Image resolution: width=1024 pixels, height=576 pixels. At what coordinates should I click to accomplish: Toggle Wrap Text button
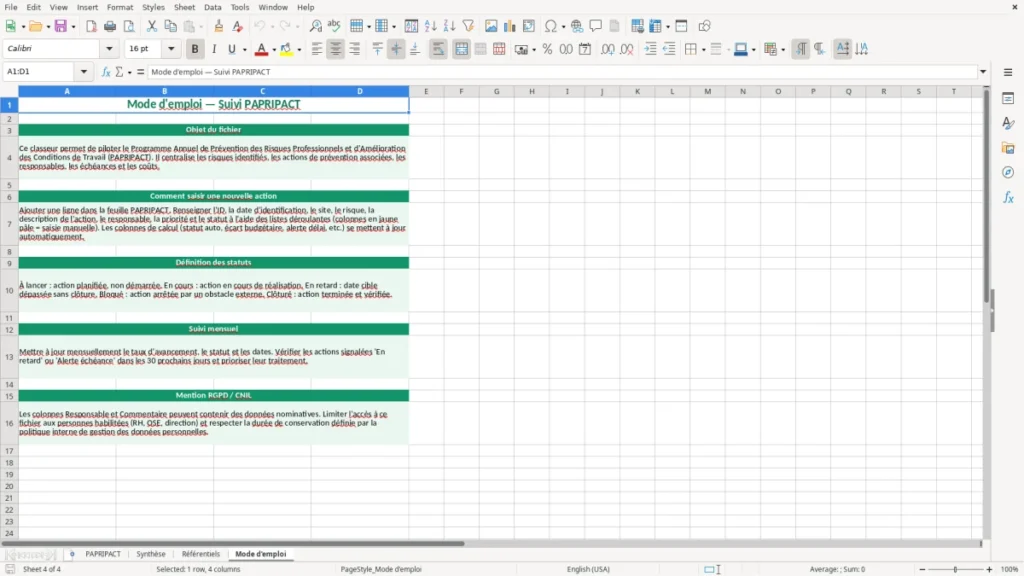click(438, 49)
